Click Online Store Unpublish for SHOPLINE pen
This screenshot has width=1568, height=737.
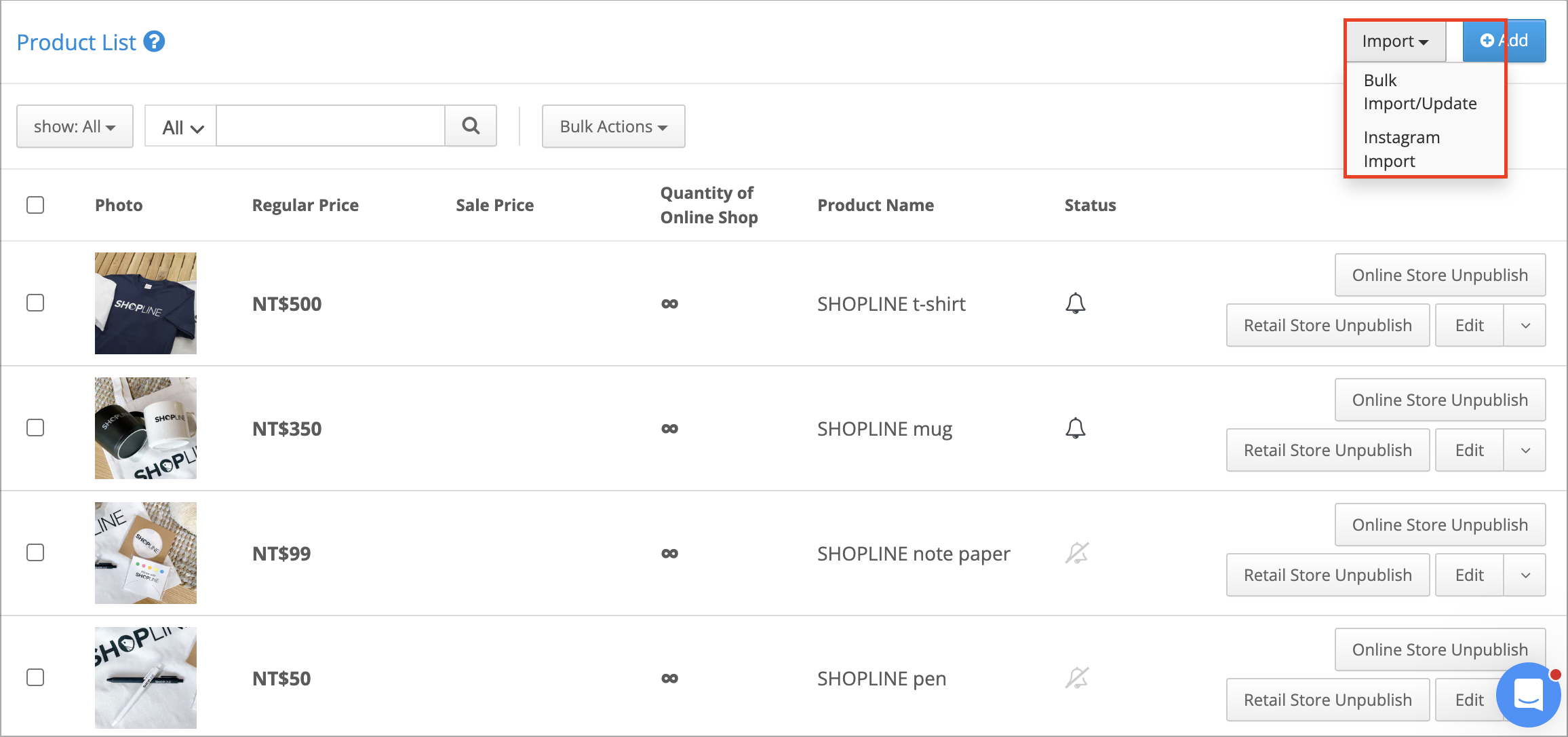(1440, 649)
